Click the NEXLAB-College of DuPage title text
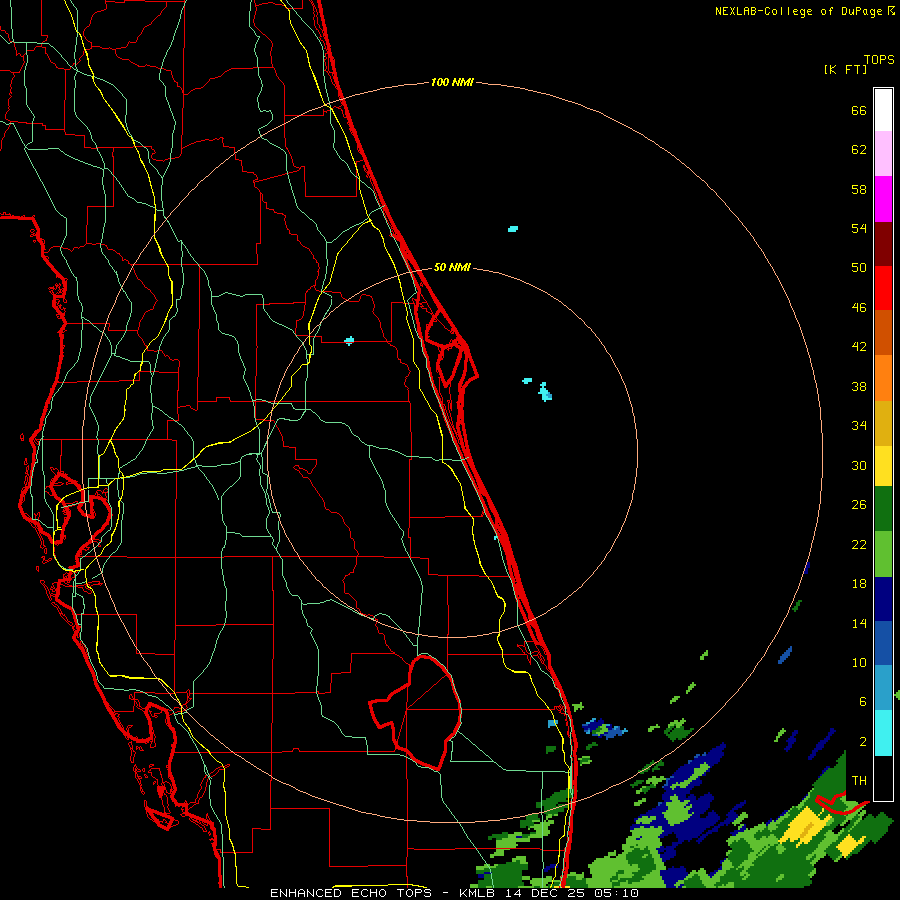900x900 pixels. tap(805, 11)
